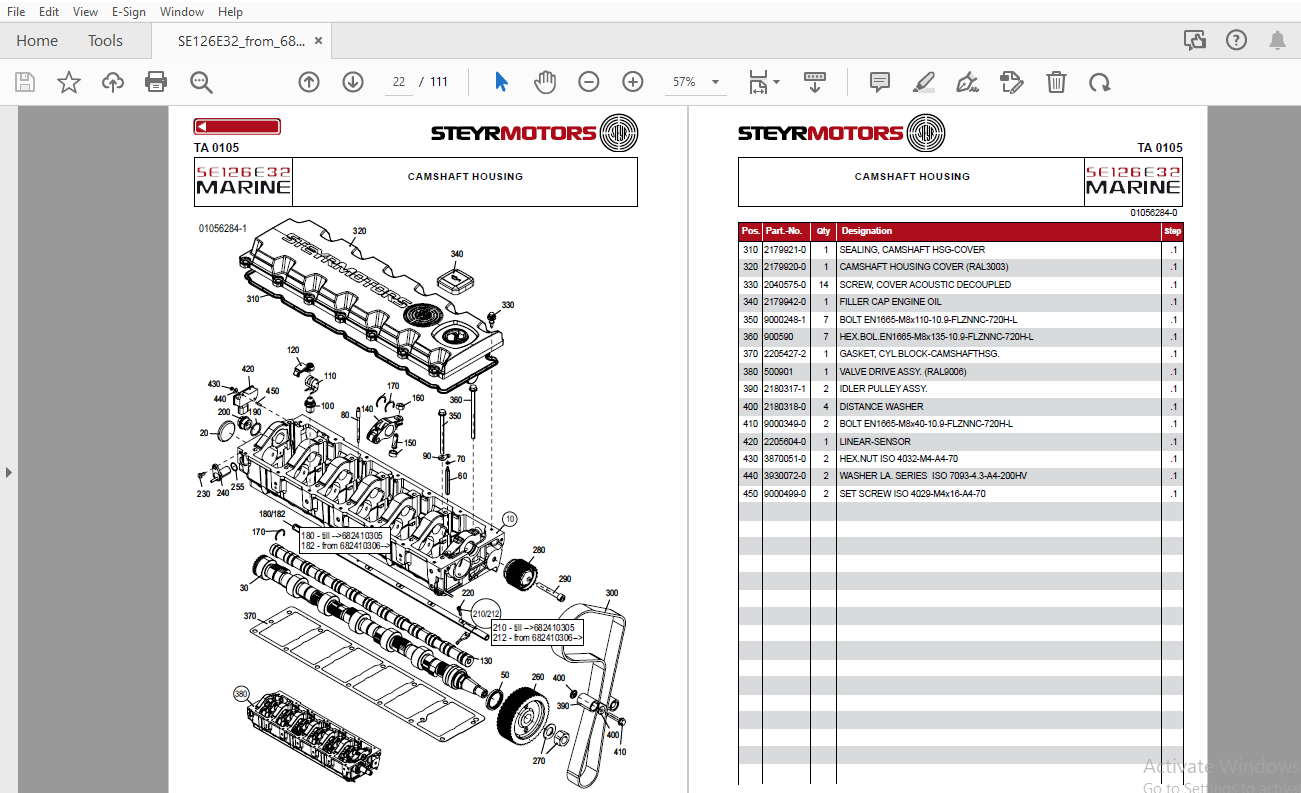Switch to the Tools tab

(105, 41)
